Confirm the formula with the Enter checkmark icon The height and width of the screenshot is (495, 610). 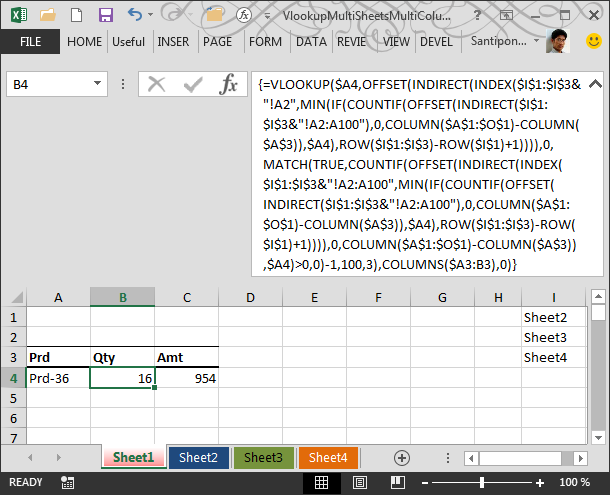point(192,85)
